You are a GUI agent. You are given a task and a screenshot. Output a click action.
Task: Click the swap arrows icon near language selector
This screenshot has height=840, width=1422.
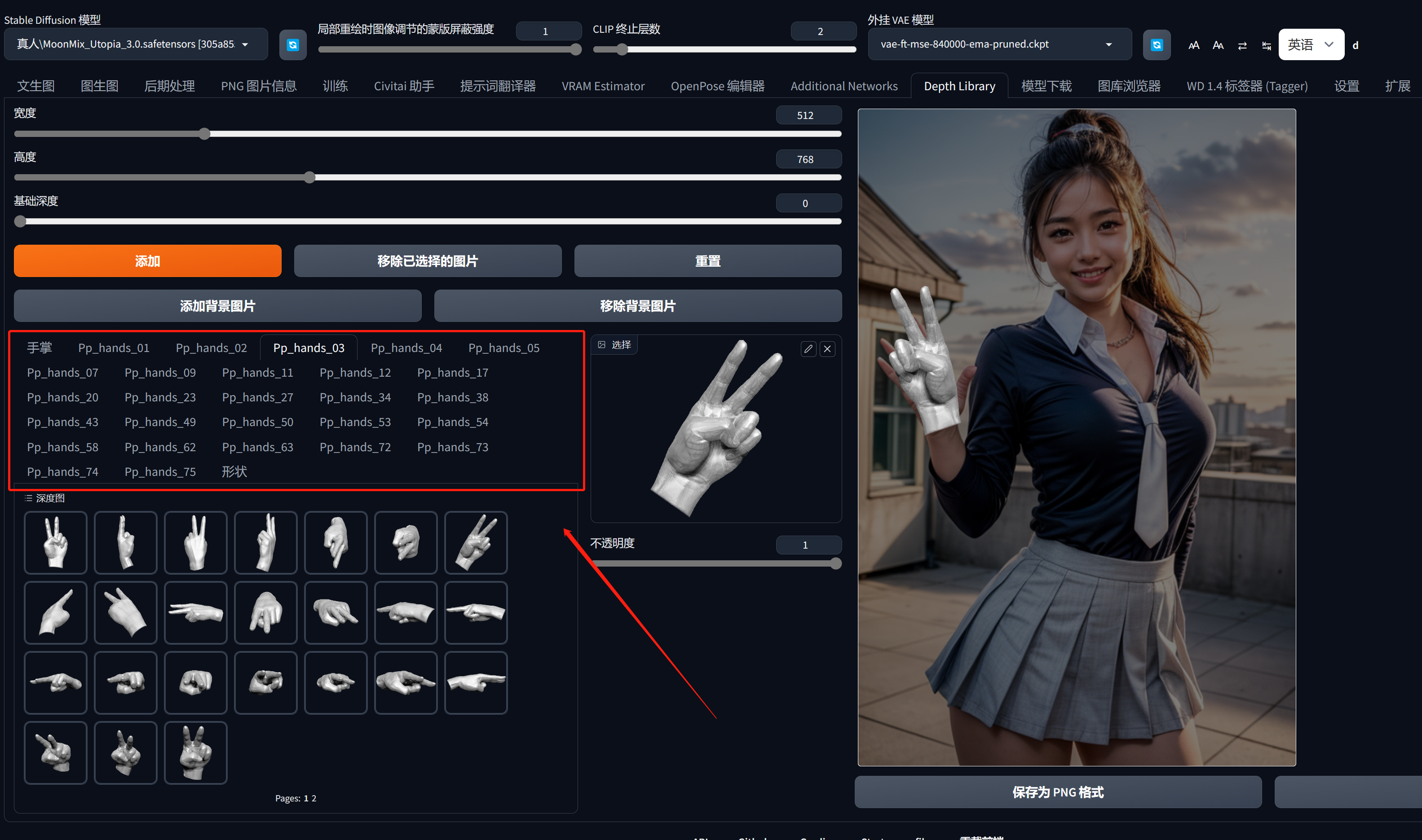tap(1242, 45)
